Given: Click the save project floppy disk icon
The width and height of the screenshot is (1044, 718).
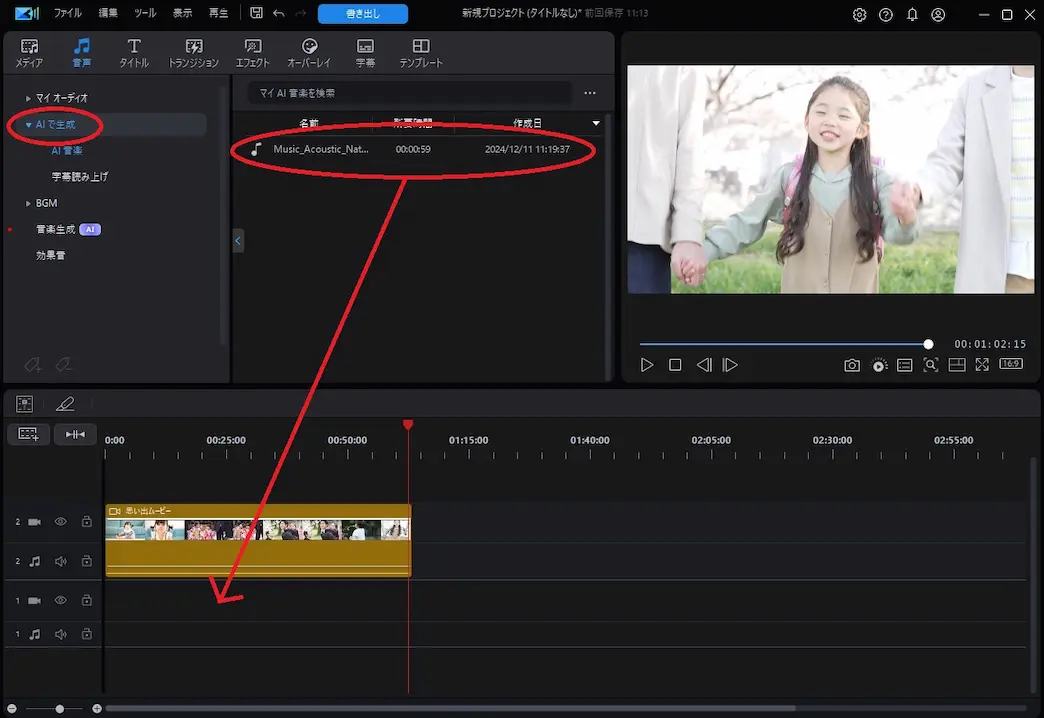Looking at the screenshot, I should (257, 14).
